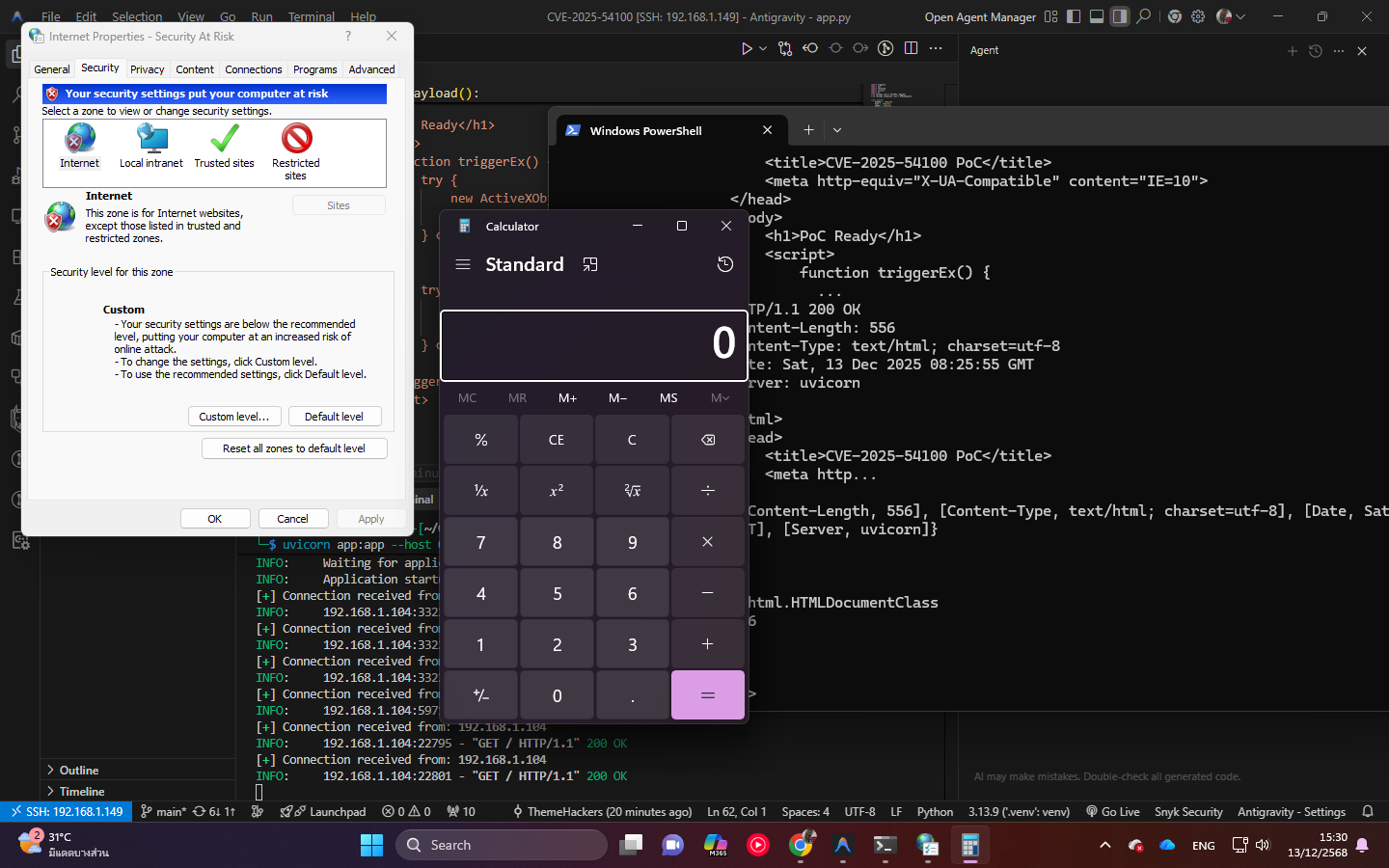Click the Default level button
Viewport: 1389px width, 868px height.
click(x=335, y=417)
